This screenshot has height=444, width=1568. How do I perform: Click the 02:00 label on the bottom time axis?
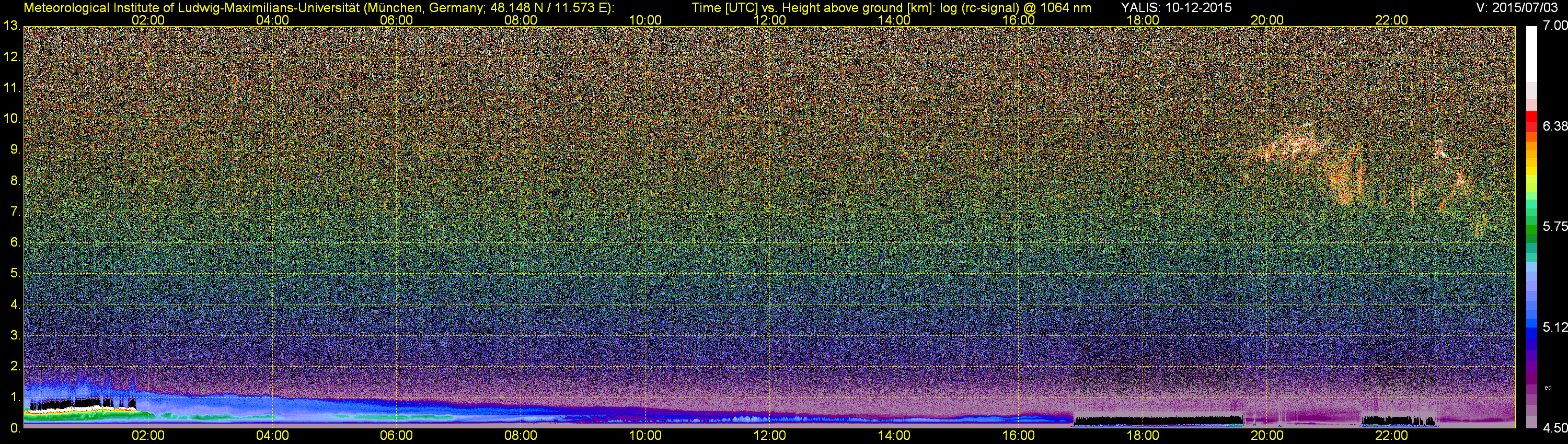pos(148,436)
